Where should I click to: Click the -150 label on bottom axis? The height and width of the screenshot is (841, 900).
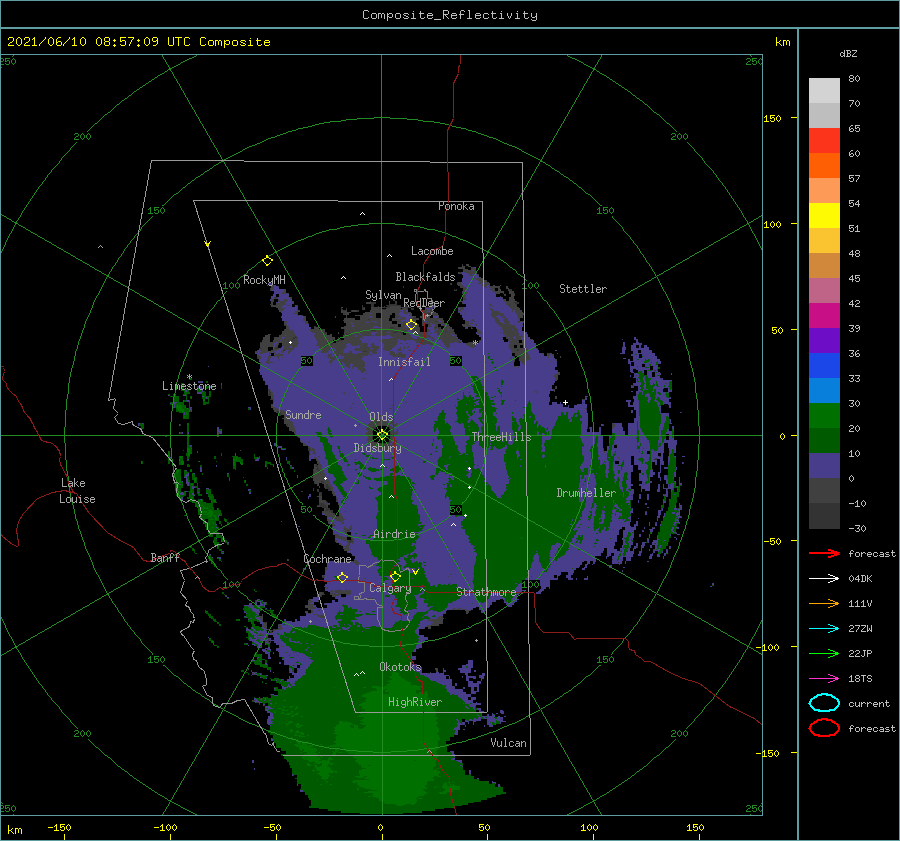tap(59, 827)
